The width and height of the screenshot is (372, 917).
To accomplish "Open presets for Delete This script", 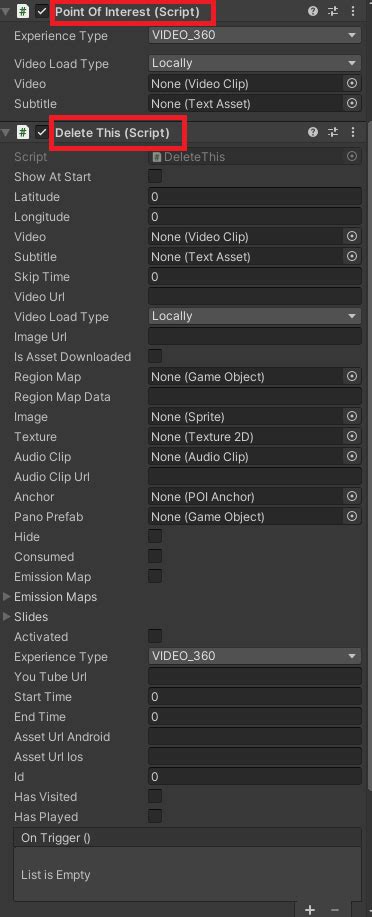I will click(333, 132).
